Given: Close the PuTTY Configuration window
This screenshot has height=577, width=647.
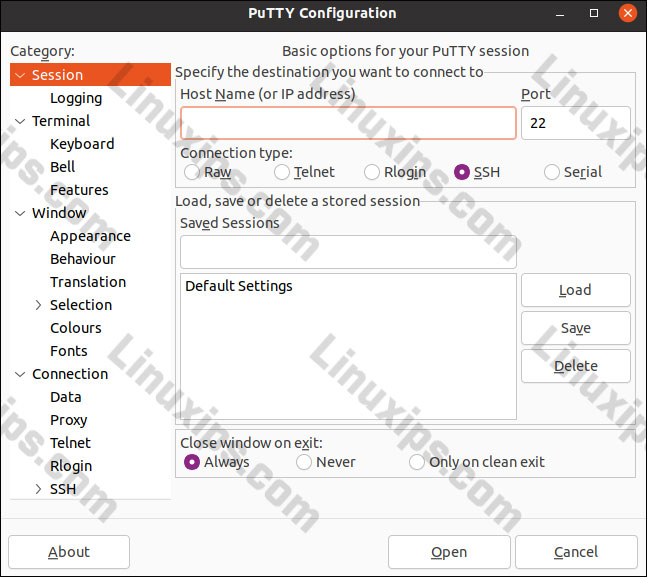Looking at the screenshot, I should (628, 14).
